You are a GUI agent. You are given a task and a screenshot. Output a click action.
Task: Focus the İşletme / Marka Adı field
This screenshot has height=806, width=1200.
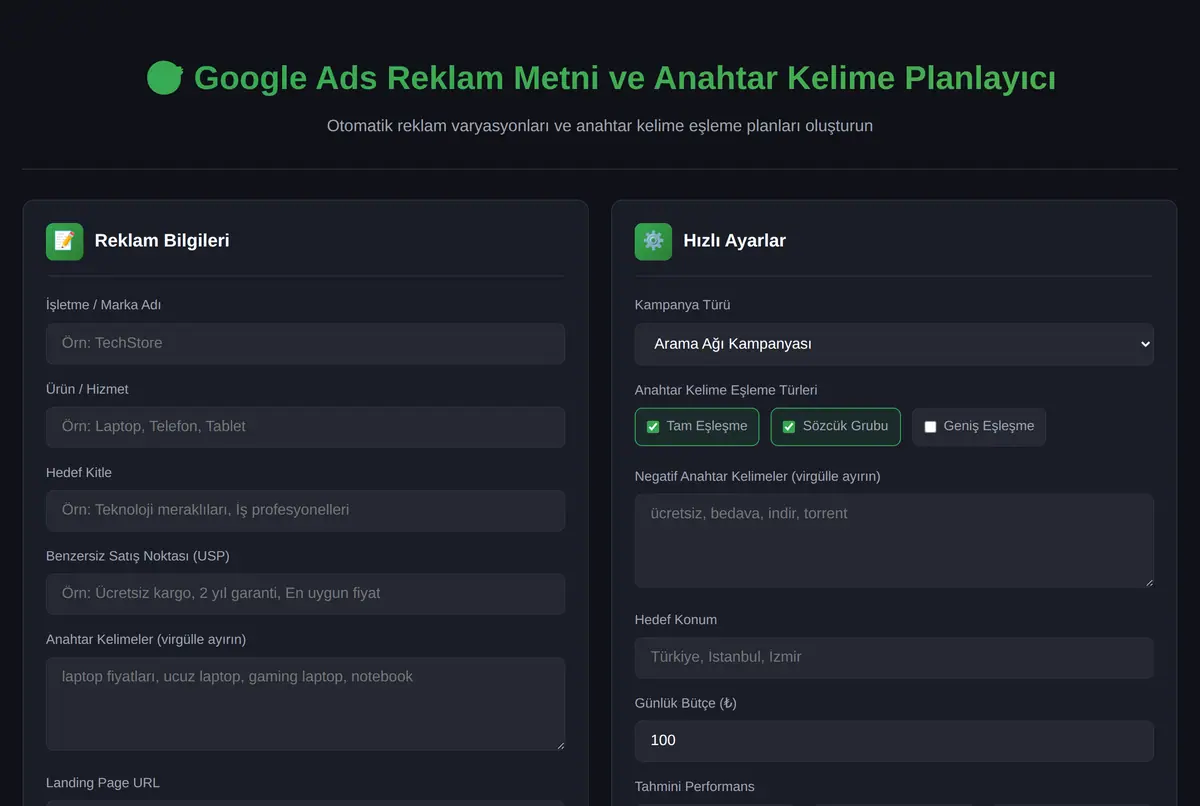tap(305, 343)
